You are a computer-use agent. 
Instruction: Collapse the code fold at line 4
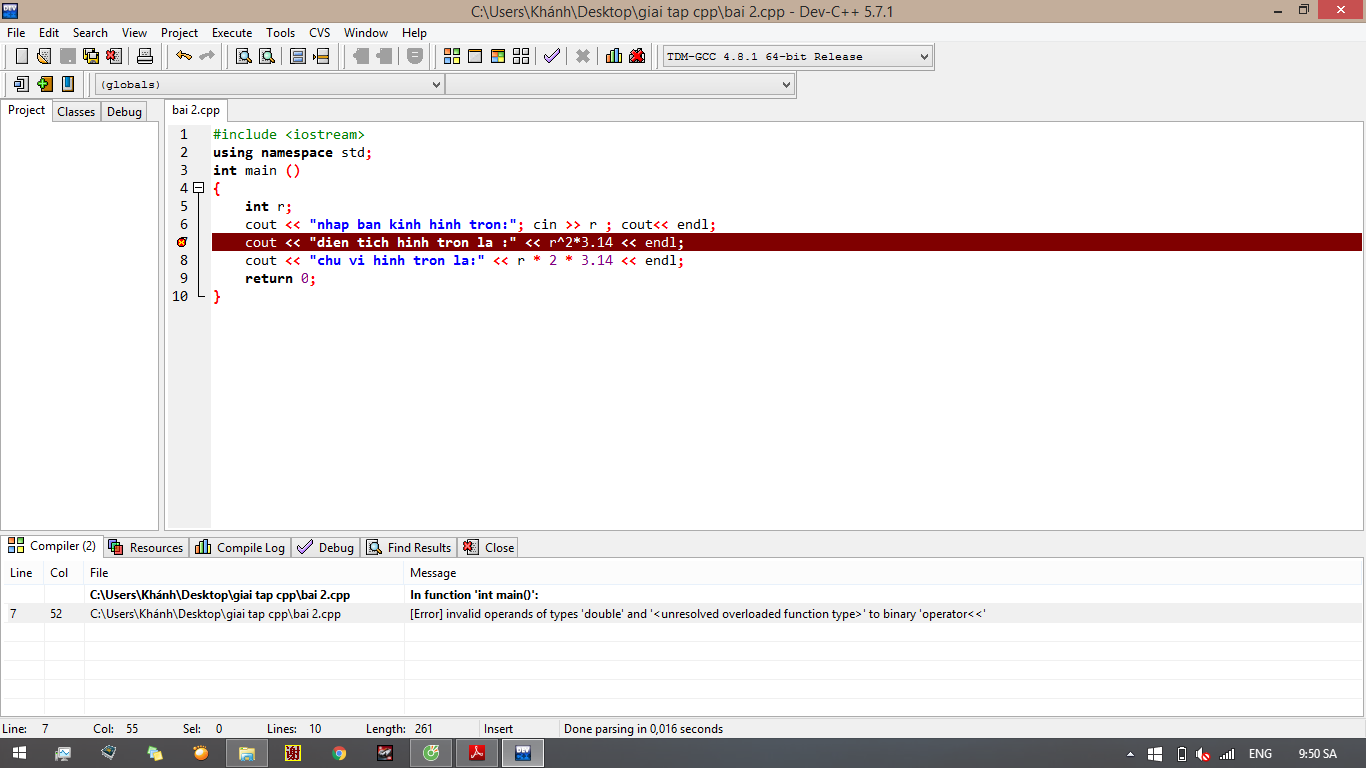pyautogui.click(x=198, y=188)
